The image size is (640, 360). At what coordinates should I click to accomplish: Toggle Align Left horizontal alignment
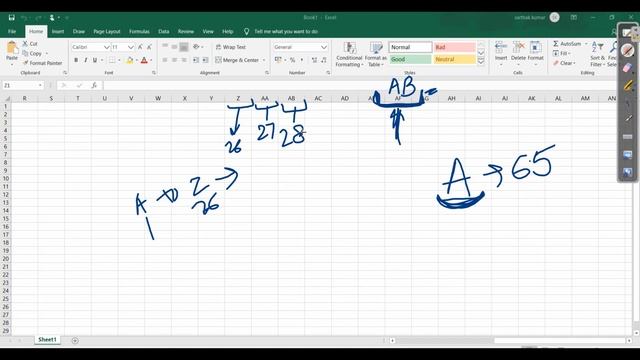(165, 60)
